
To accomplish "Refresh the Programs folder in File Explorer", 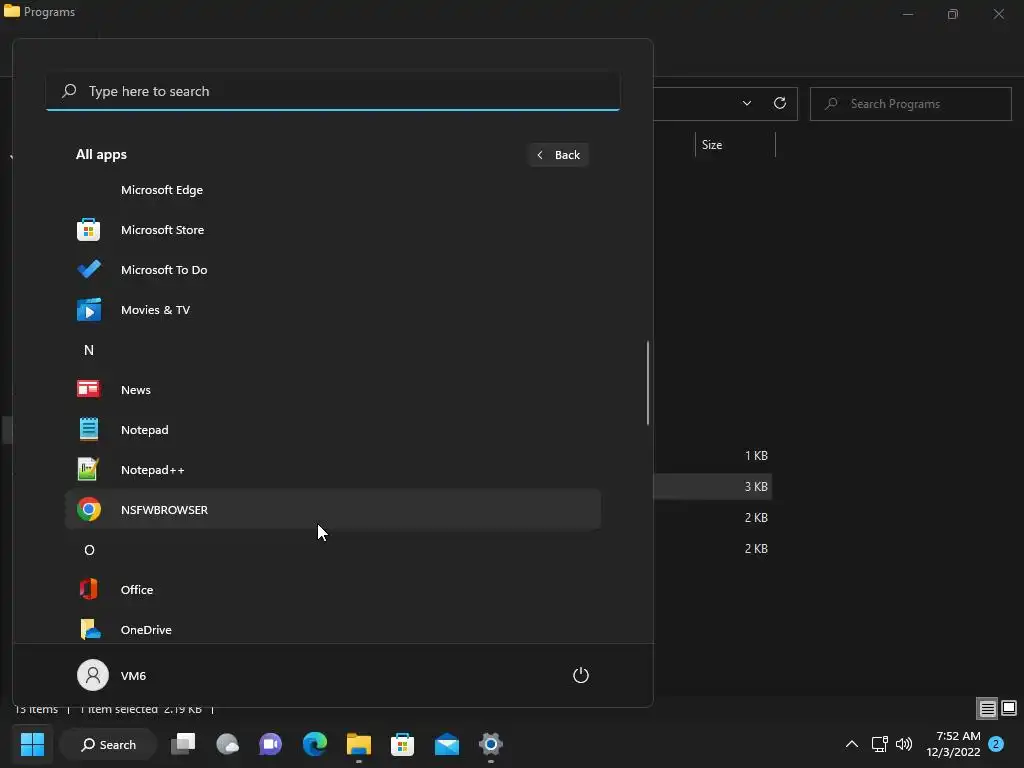I will 780,103.
